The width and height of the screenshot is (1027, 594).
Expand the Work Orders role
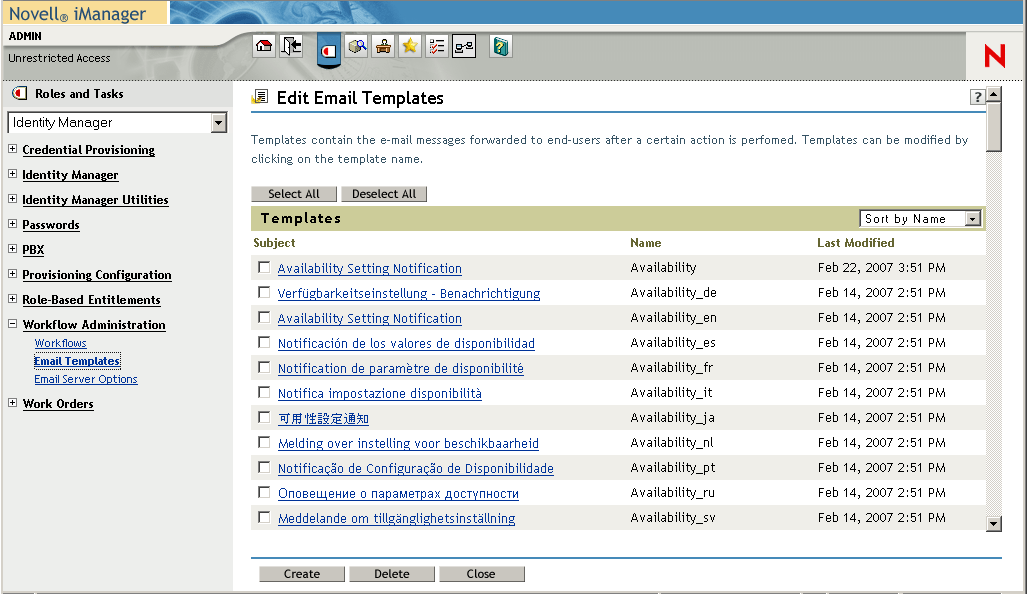pos(12,403)
